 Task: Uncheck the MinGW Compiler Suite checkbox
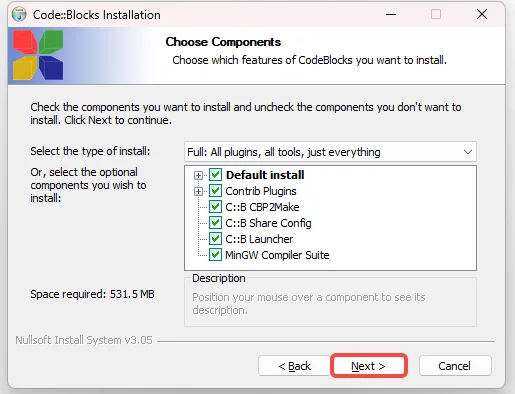215,255
